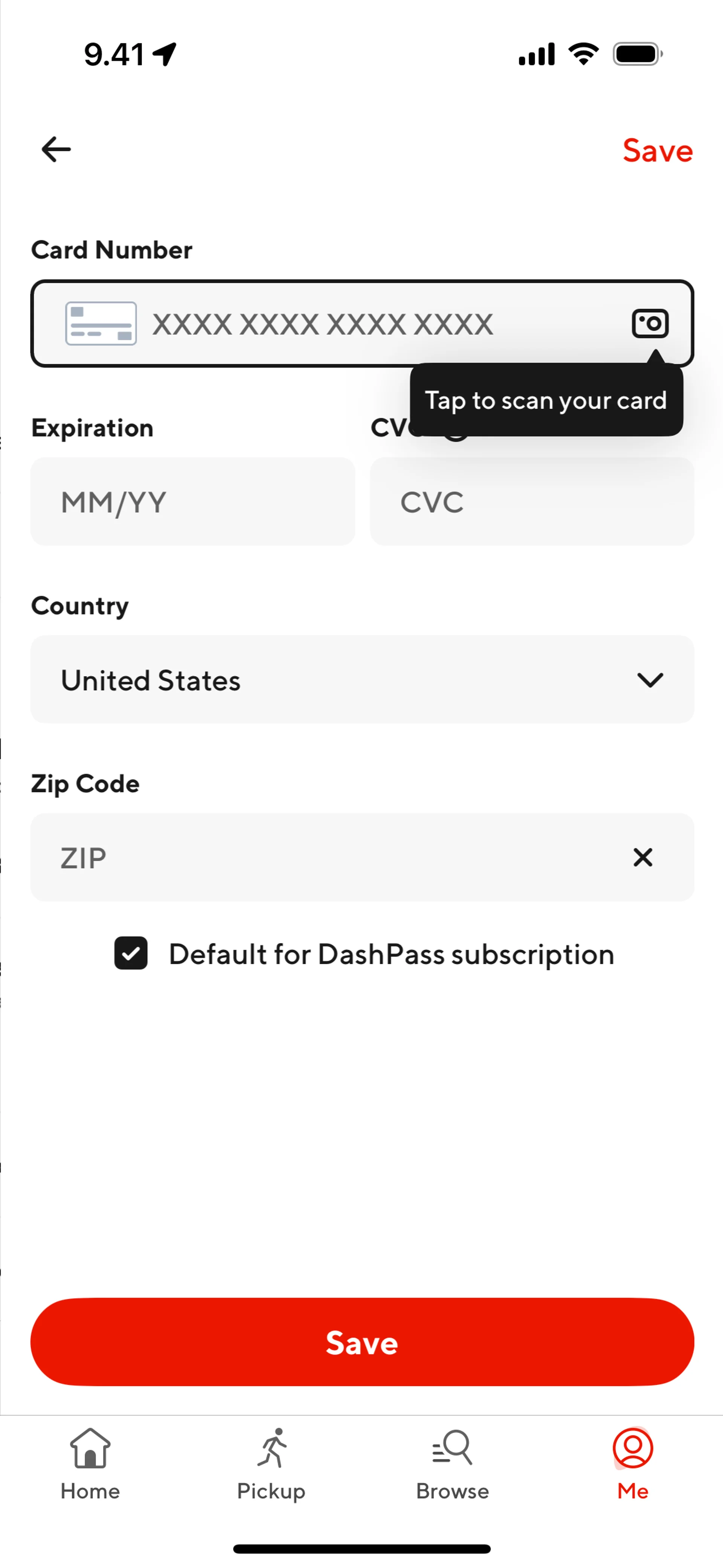Tap Save in the top right corner
This screenshot has height=1568, width=723.
tap(657, 150)
